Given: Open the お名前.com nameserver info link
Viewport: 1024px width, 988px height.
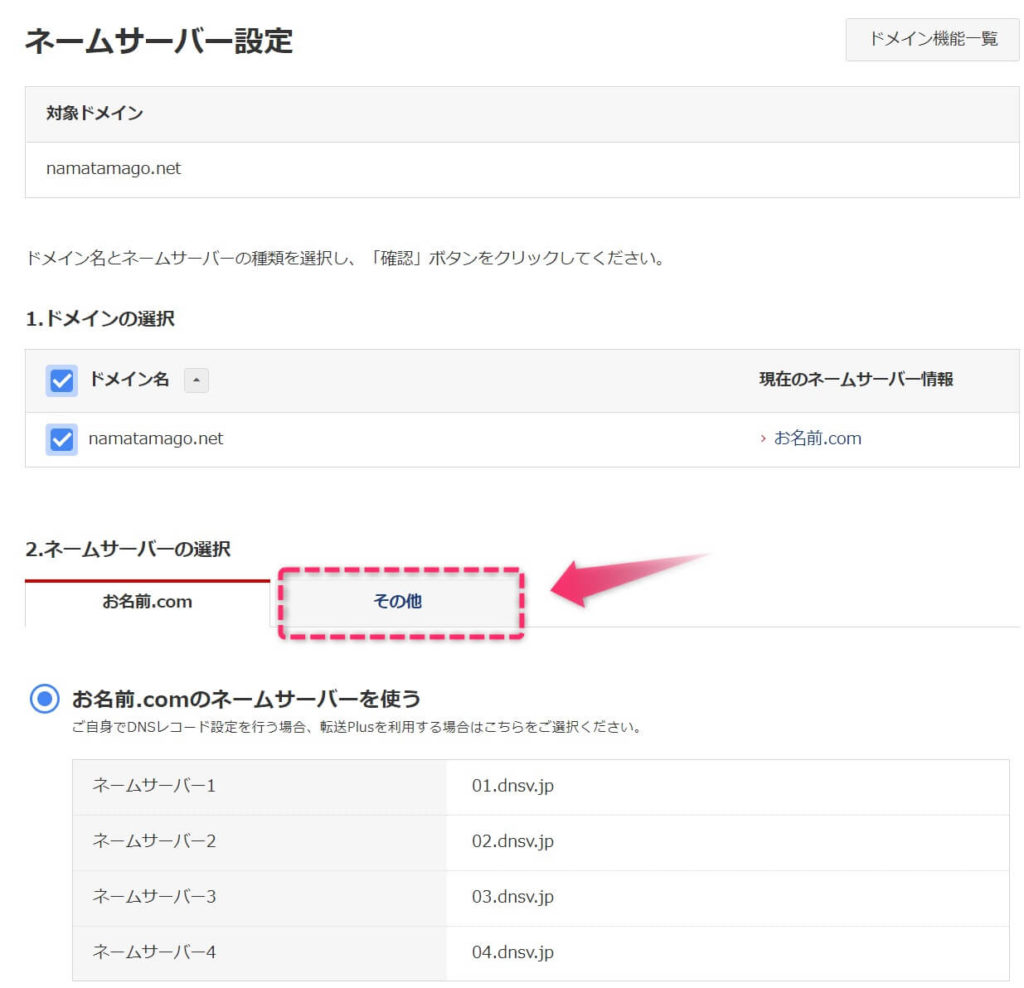Looking at the screenshot, I should tap(817, 438).
